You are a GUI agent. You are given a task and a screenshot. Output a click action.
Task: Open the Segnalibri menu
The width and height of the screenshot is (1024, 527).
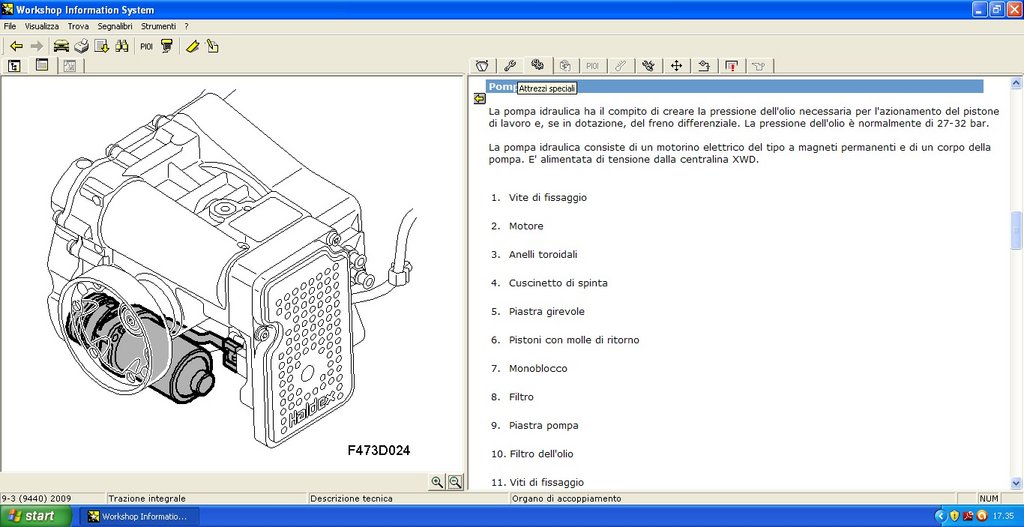coord(115,27)
